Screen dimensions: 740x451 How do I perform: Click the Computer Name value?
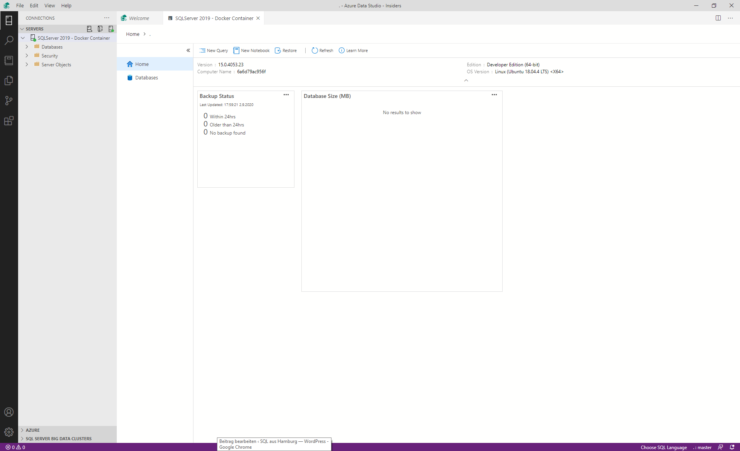click(251, 72)
